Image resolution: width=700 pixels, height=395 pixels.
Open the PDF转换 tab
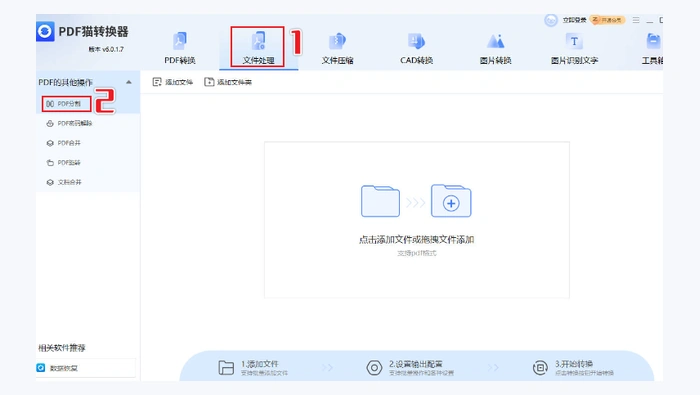point(179,48)
